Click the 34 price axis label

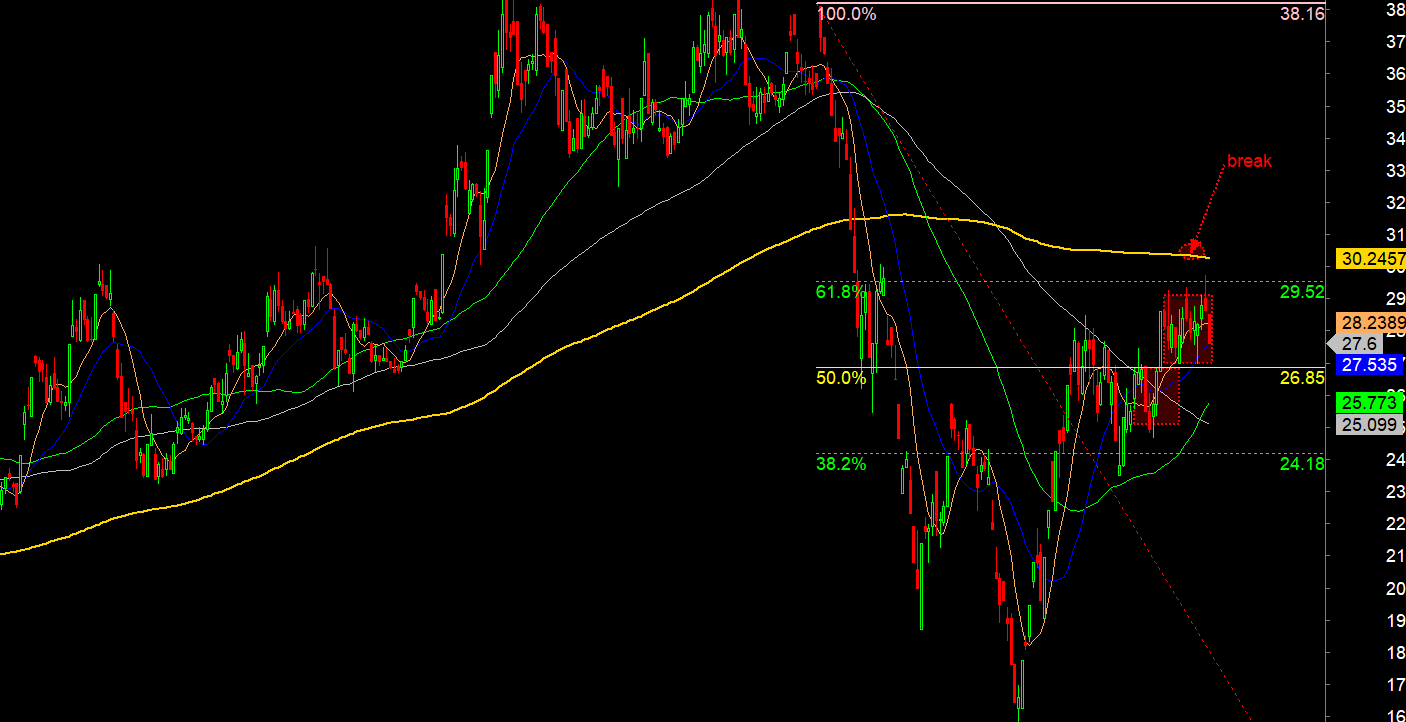[1396, 138]
